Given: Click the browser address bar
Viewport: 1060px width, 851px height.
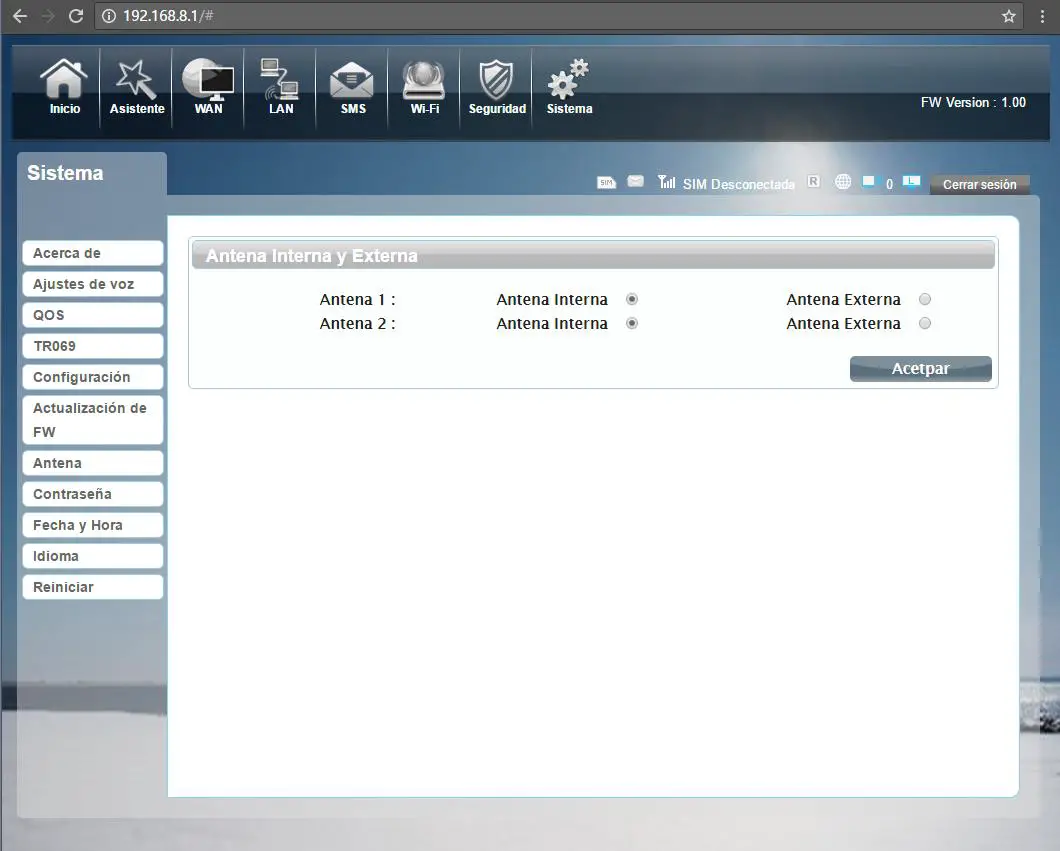Looking at the screenshot, I should tap(550, 16).
